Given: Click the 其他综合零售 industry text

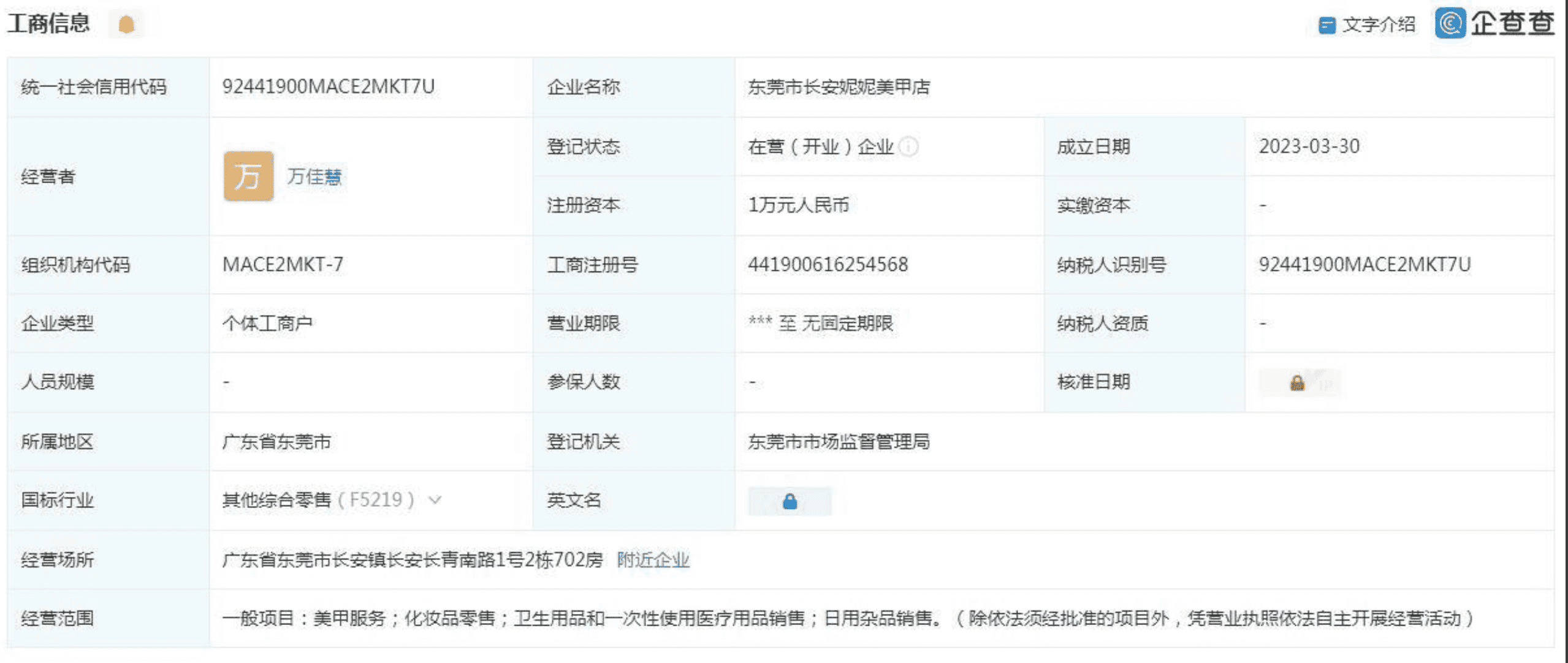Looking at the screenshot, I should tap(276, 500).
